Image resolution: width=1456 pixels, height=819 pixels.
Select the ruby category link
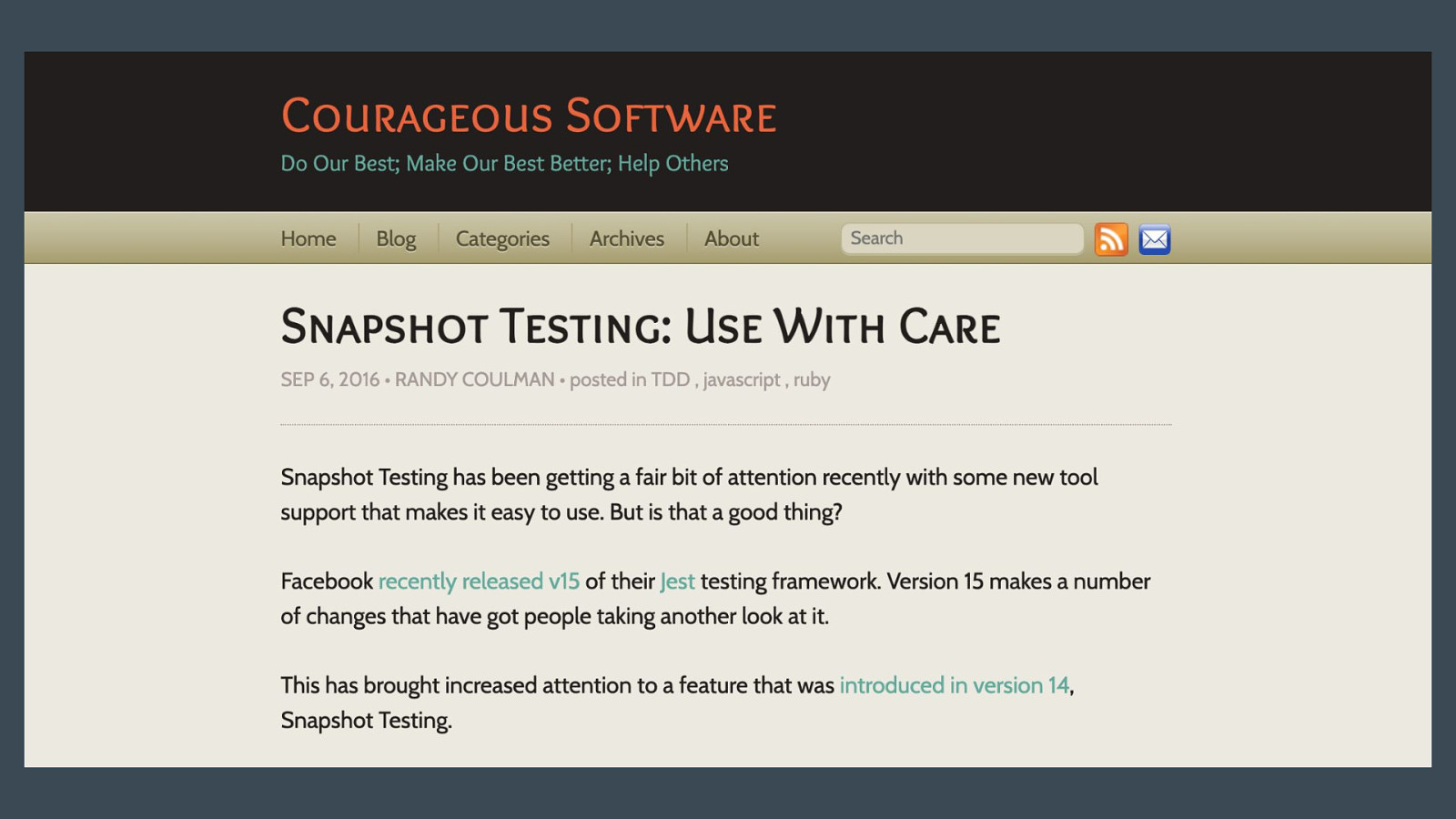pos(812,379)
